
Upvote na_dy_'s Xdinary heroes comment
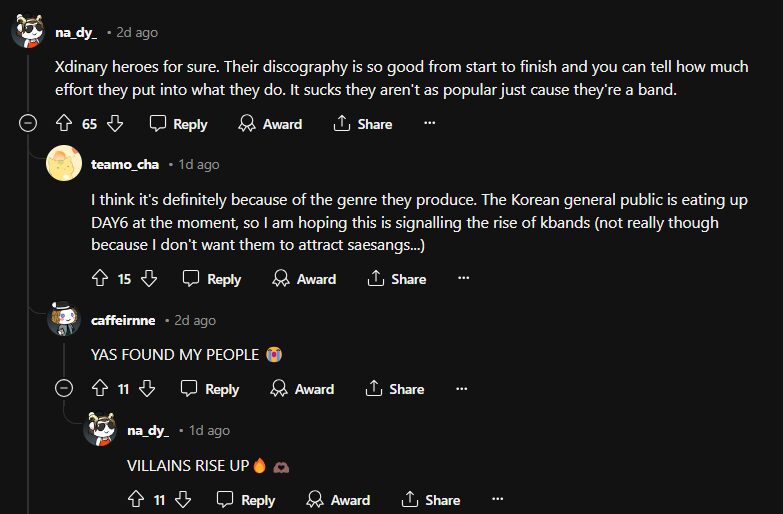click(64, 124)
